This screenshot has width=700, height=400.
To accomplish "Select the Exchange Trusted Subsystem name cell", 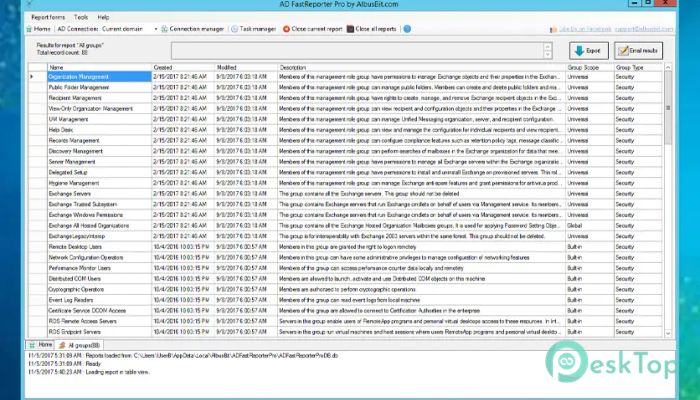I will 99,204.
